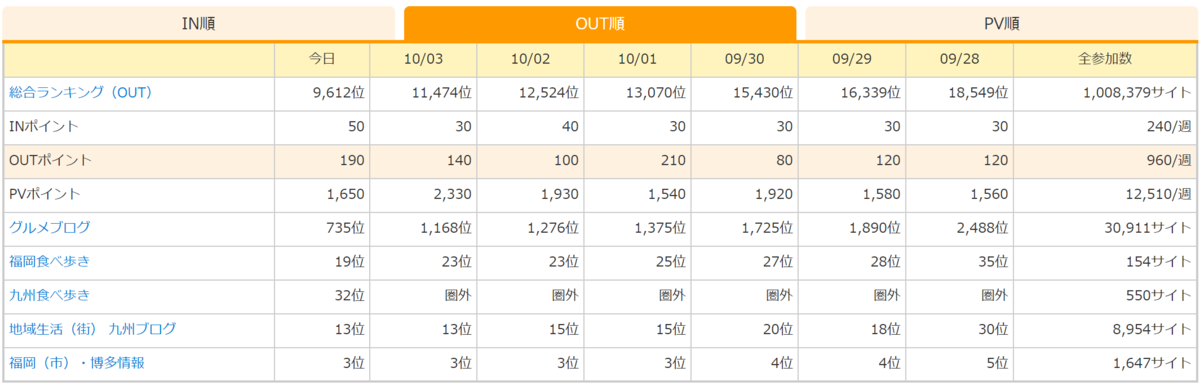Select the 5位 cell in 博多情報 row
The height and width of the screenshot is (386, 1200).
click(x=959, y=363)
